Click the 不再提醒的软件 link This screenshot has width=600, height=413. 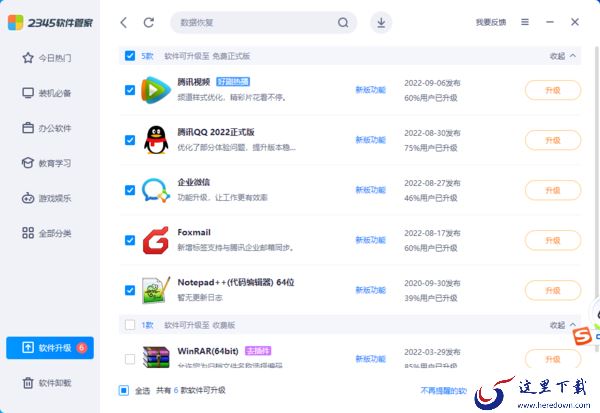(443, 390)
